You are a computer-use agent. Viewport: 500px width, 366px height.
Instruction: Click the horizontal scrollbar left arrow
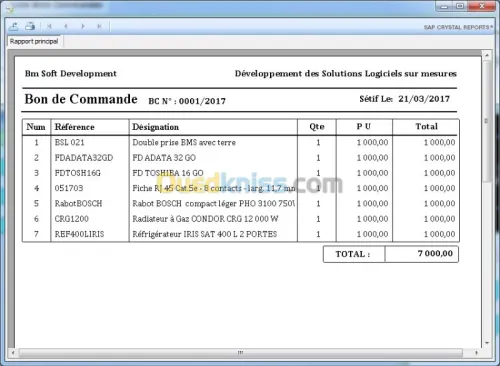[x=13, y=352]
